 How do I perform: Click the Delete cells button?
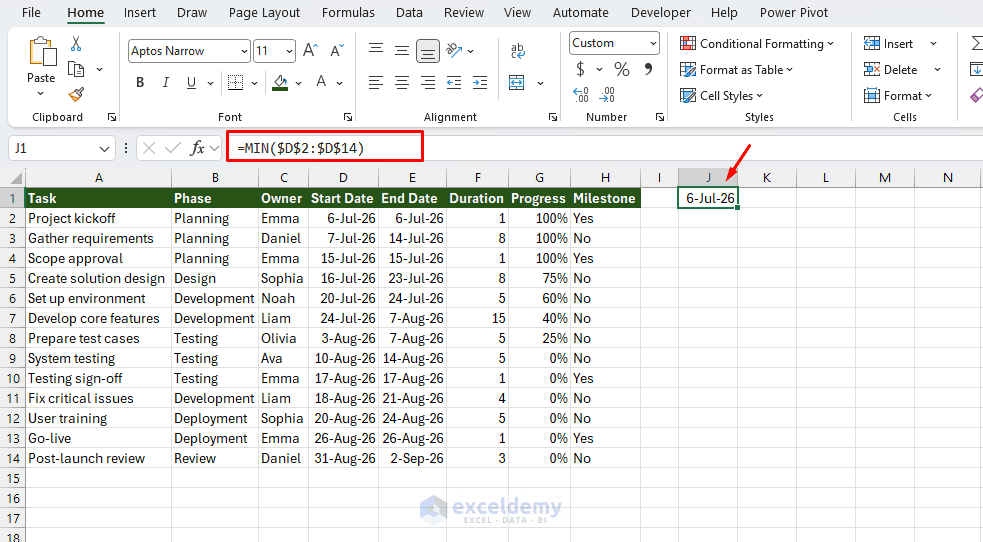(x=891, y=70)
